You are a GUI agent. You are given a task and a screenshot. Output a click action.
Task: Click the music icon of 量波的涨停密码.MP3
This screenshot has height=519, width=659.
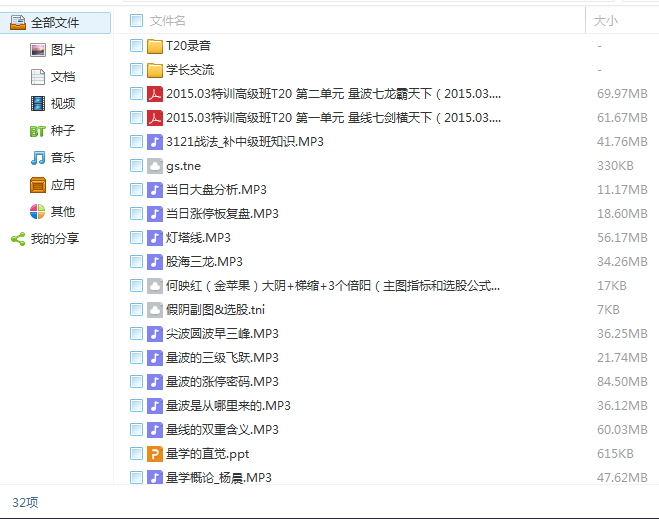coord(155,382)
